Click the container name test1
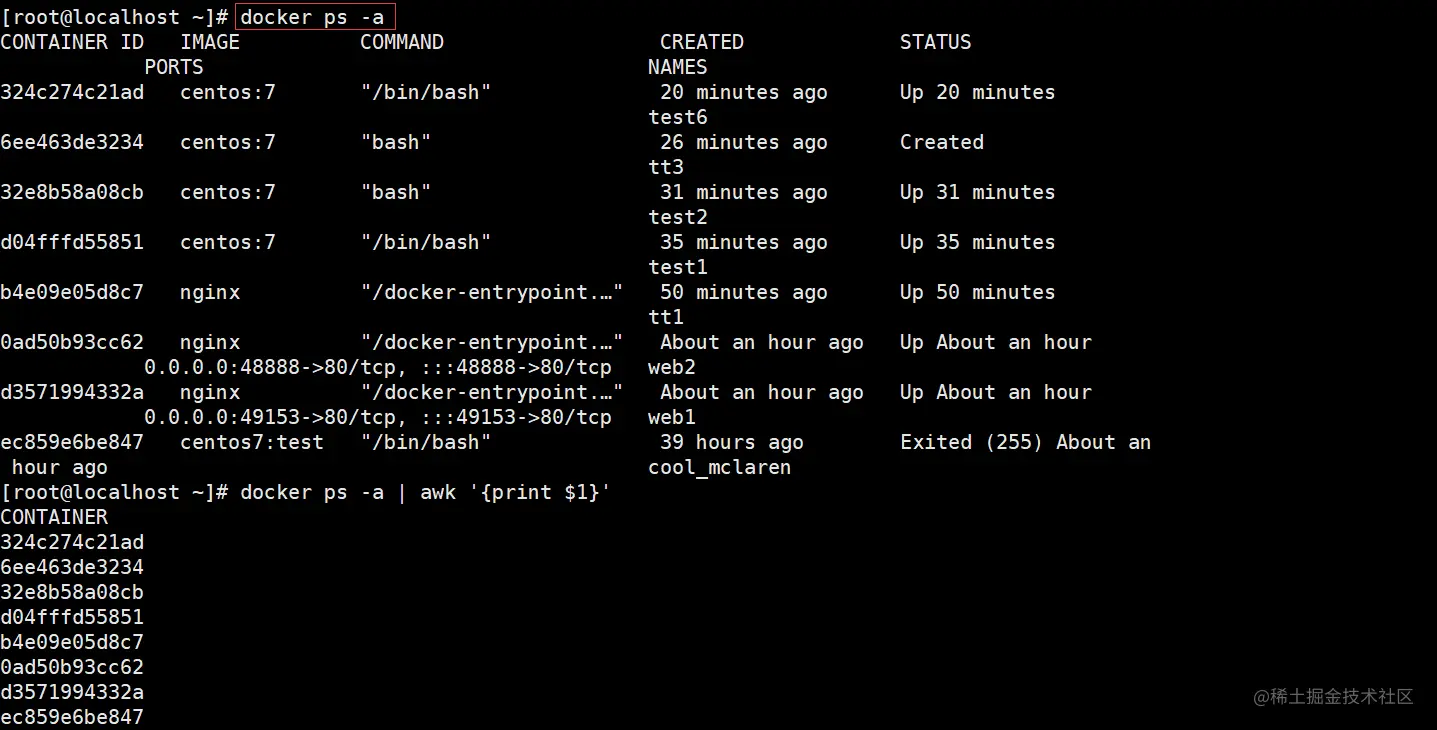The image size is (1437, 730). (678, 267)
